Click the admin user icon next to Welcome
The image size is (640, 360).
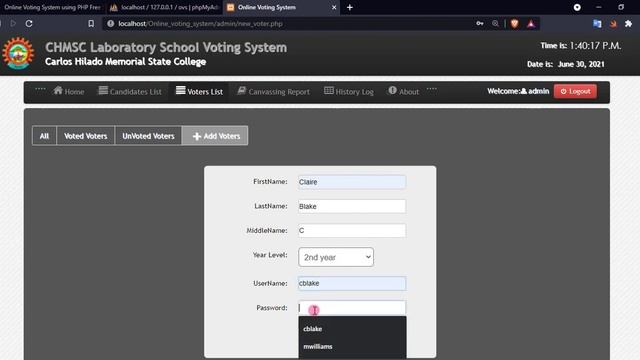click(x=524, y=91)
